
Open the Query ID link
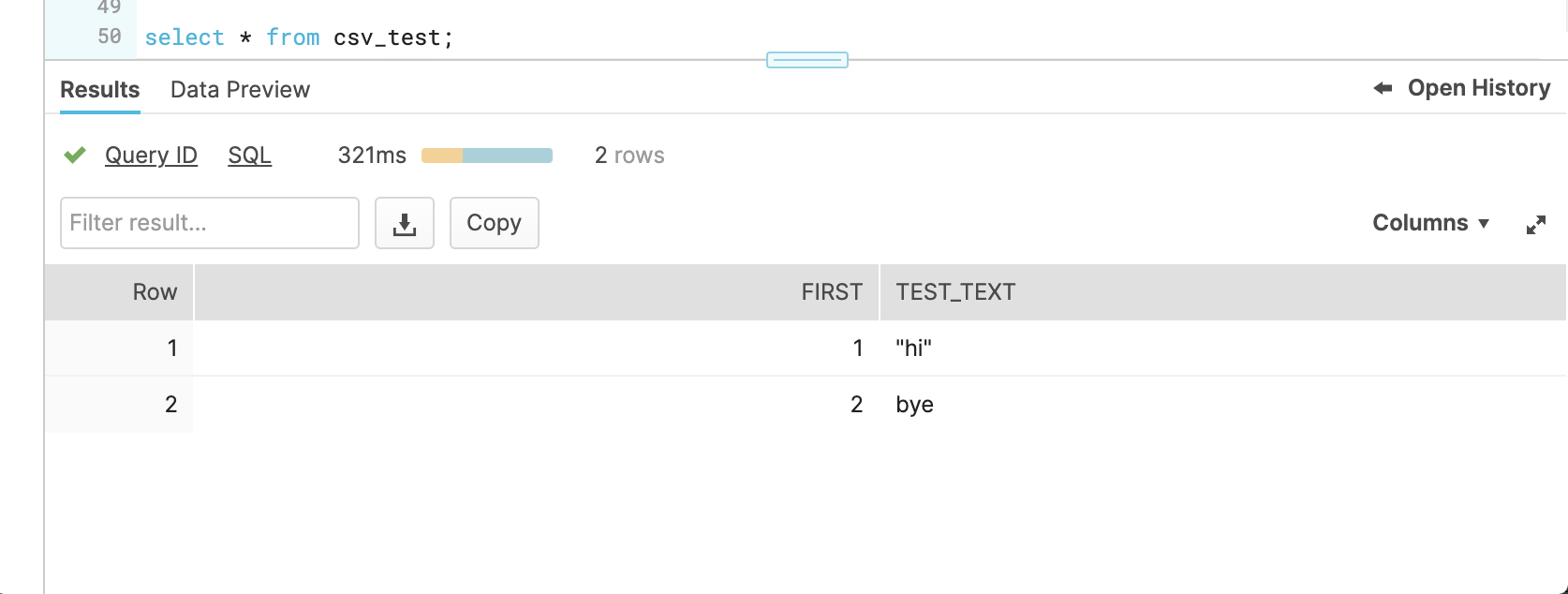pyautogui.click(x=151, y=156)
